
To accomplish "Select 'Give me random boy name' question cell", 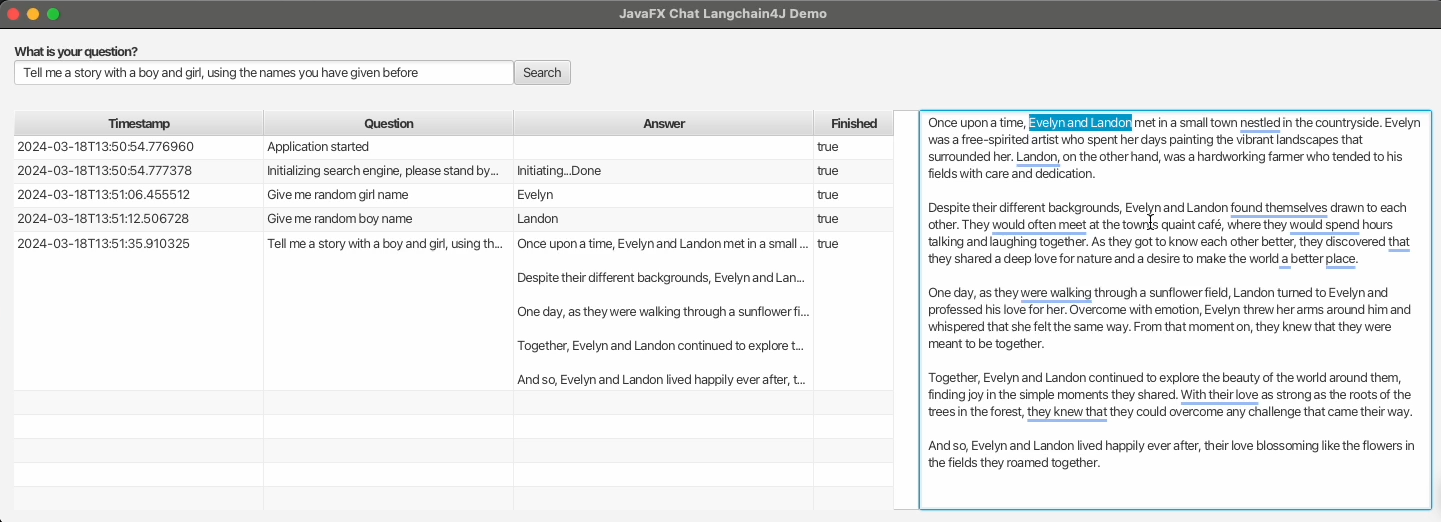I will click(389, 219).
